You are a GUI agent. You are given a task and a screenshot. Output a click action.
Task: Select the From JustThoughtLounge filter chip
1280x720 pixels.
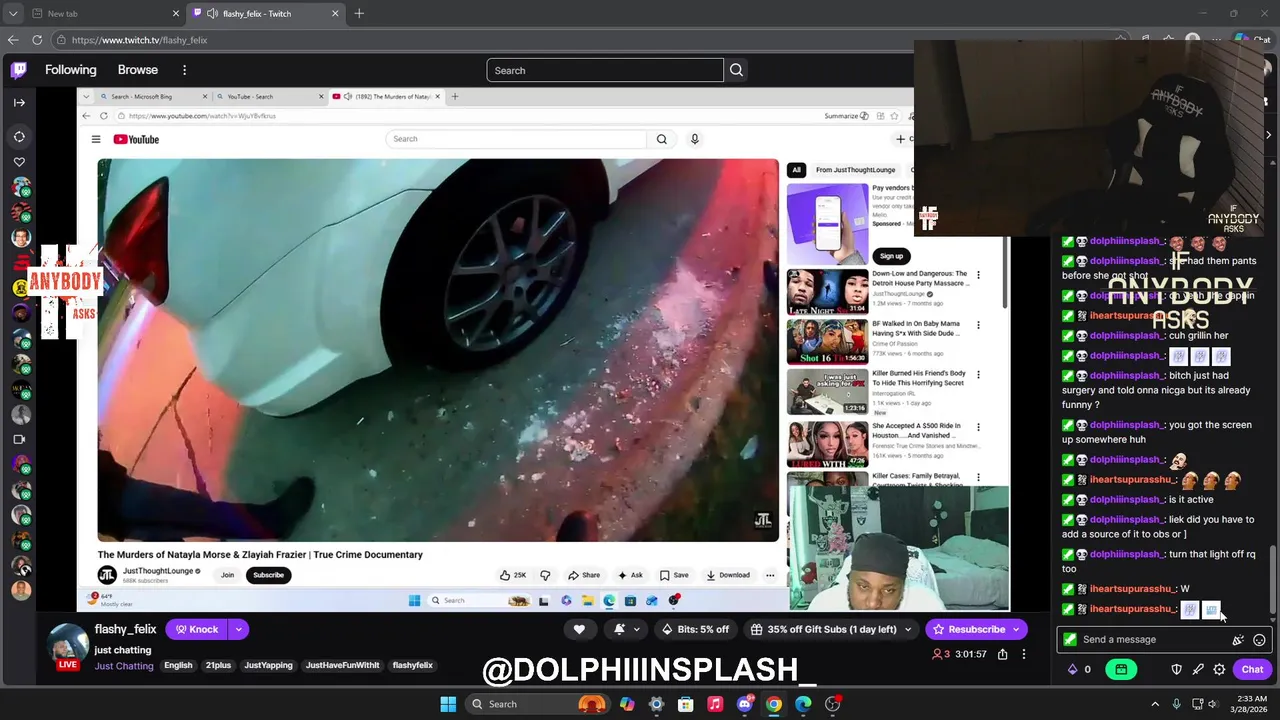tap(855, 170)
